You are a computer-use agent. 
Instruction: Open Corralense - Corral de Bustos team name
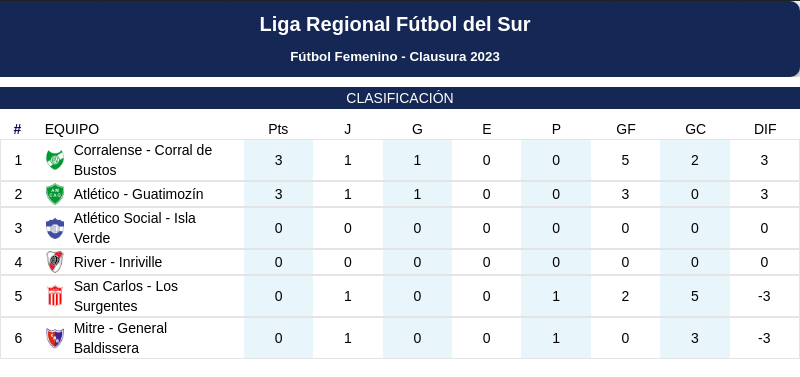[x=143, y=160]
